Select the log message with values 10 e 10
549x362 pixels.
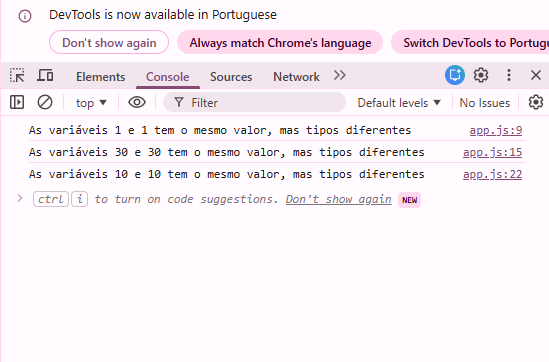227,174
